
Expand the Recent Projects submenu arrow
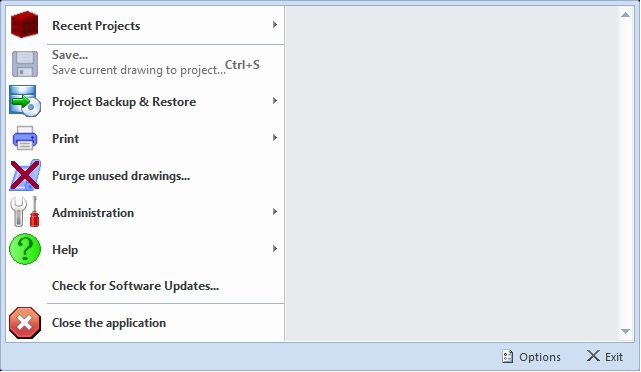point(275,25)
